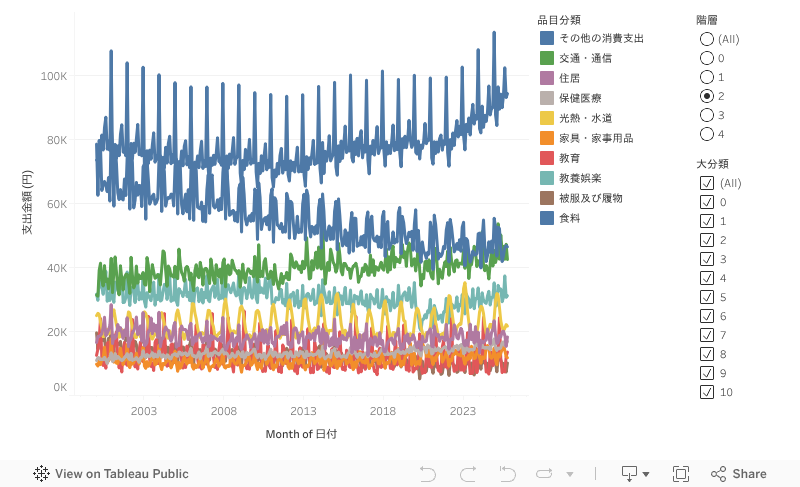Click the 2023 x-axis label
This screenshot has width=800, height=487.
tap(462, 411)
